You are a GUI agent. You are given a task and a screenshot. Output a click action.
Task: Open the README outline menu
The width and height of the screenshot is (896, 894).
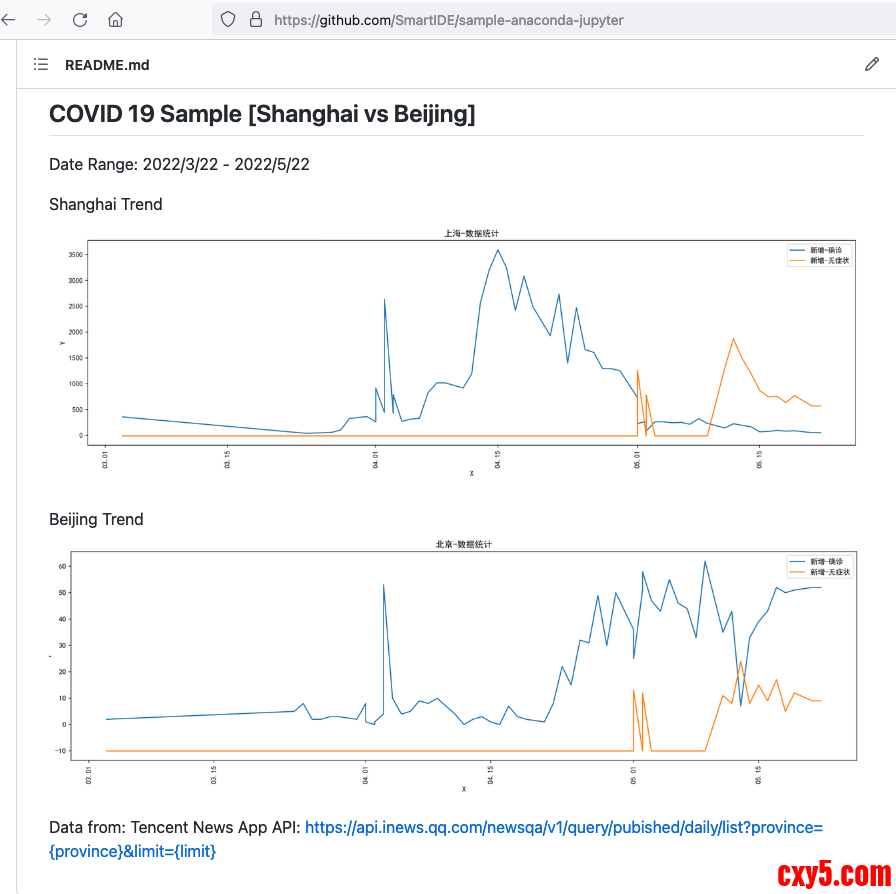click(41, 65)
